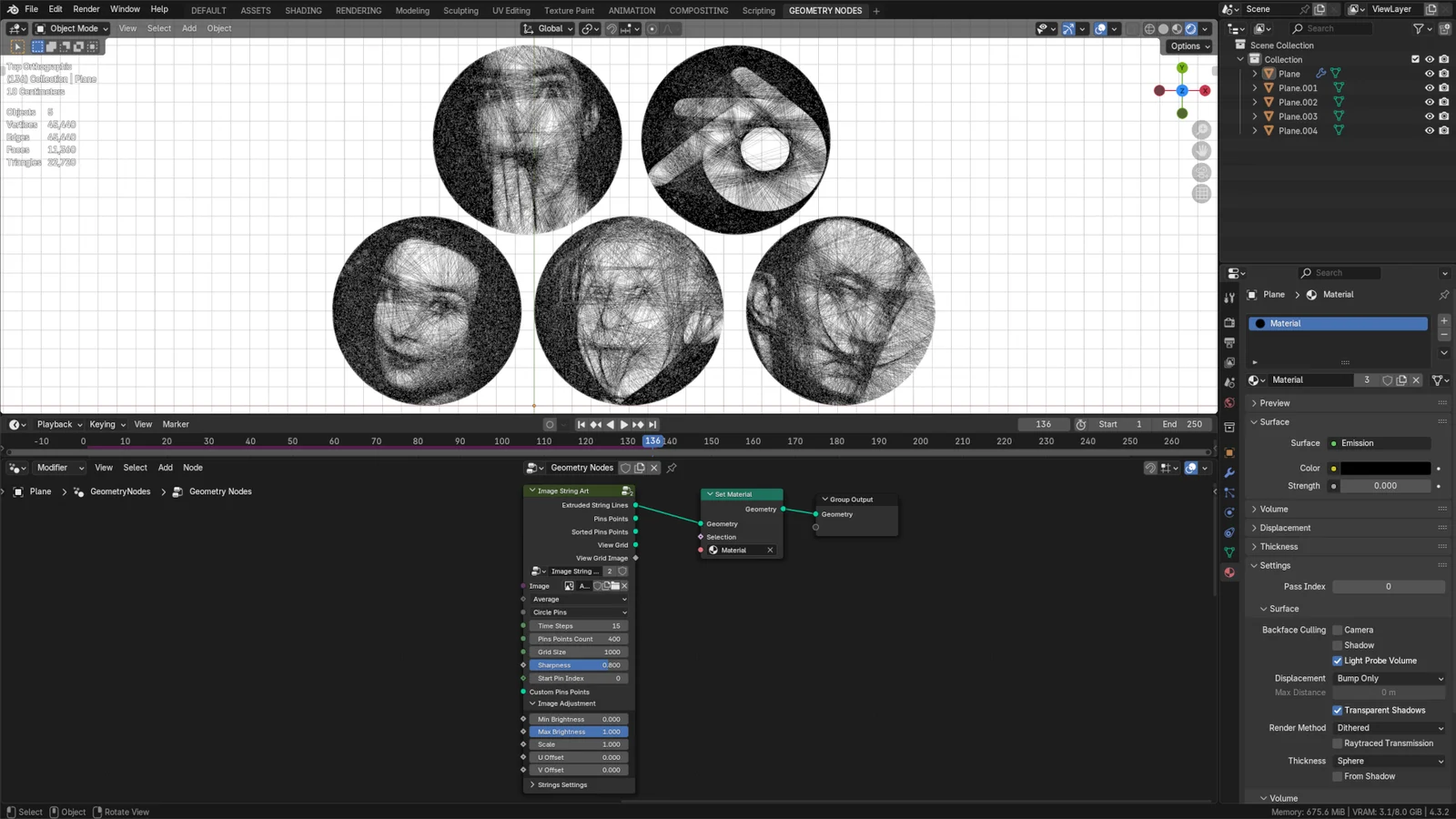This screenshot has height=819, width=1456.
Task: Click the Blender logo icon
Action: click(13, 9)
